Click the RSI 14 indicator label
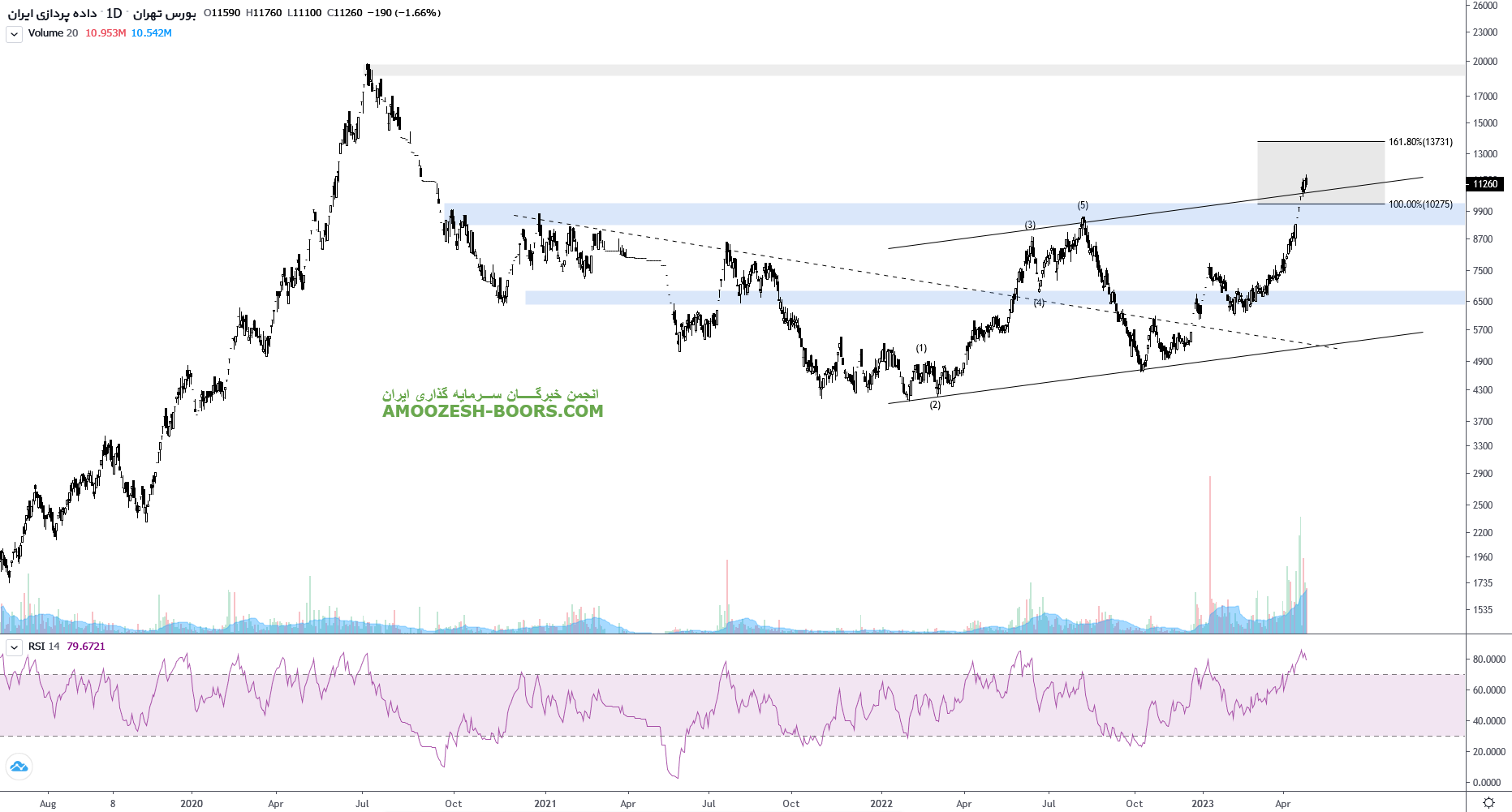The height and width of the screenshot is (812, 1512). coord(44,647)
